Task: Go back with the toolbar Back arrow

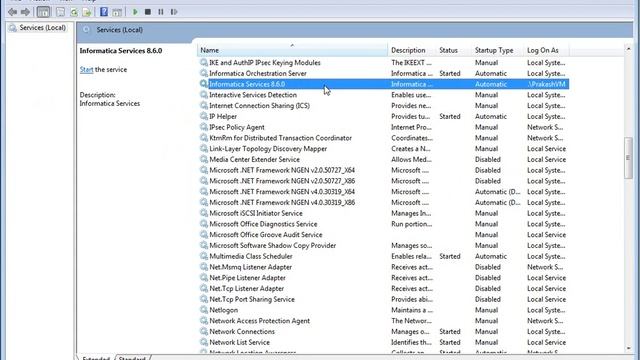Action: [12, 12]
